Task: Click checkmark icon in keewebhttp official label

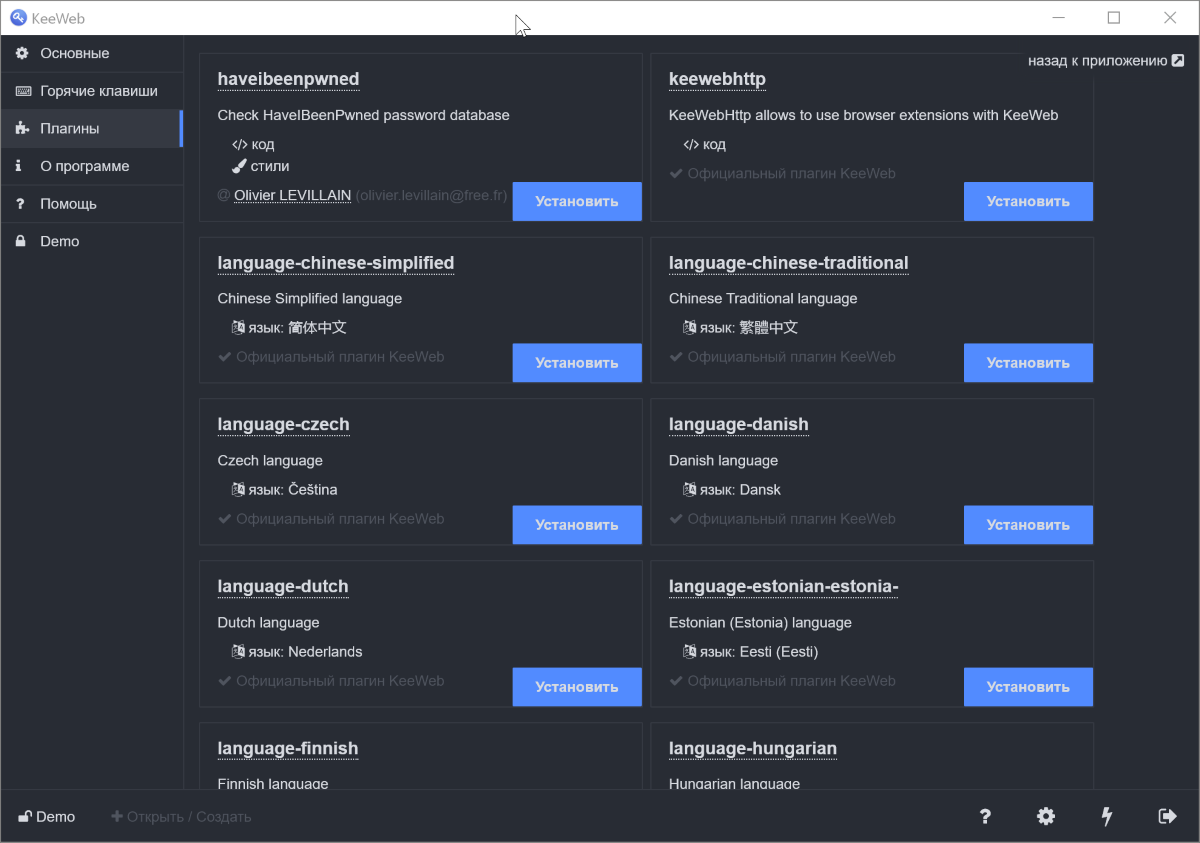Action: tap(676, 173)
